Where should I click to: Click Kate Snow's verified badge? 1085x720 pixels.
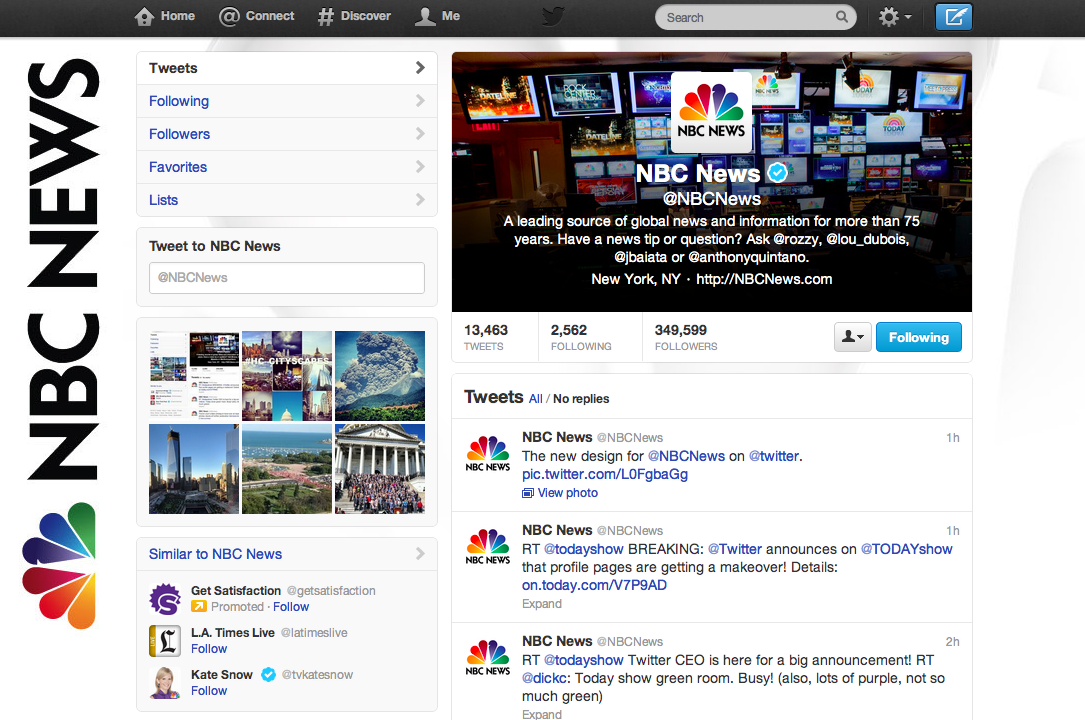pyautogui.click(x=268, y=674)
